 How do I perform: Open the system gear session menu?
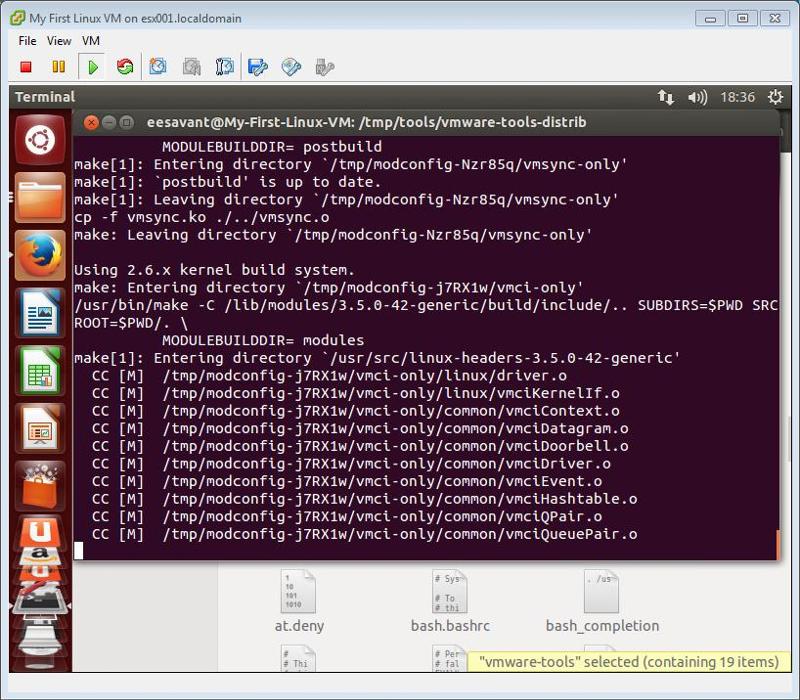point(776,97)
